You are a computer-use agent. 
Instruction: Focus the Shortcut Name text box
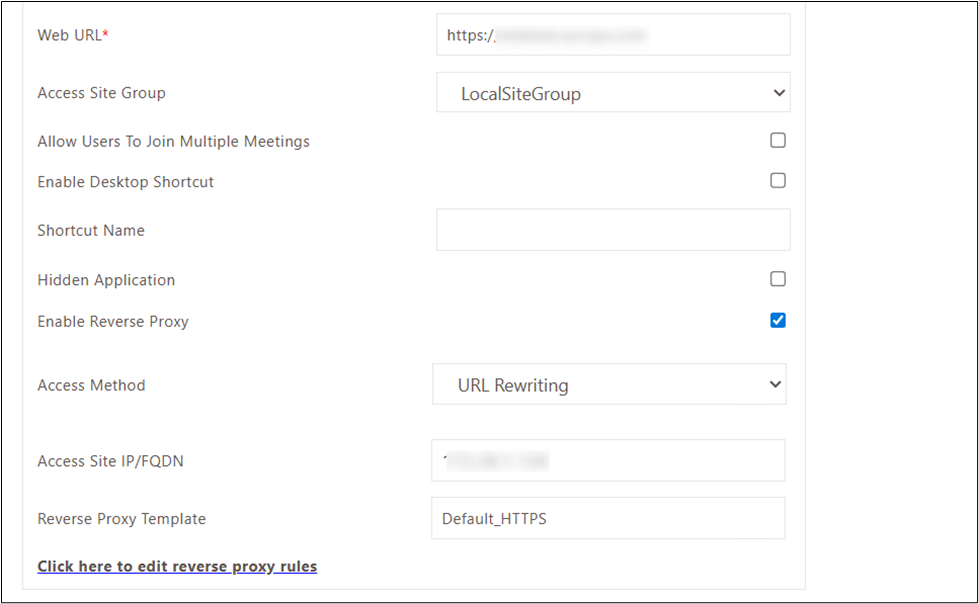pyautogui.click(x=613, y=230)
